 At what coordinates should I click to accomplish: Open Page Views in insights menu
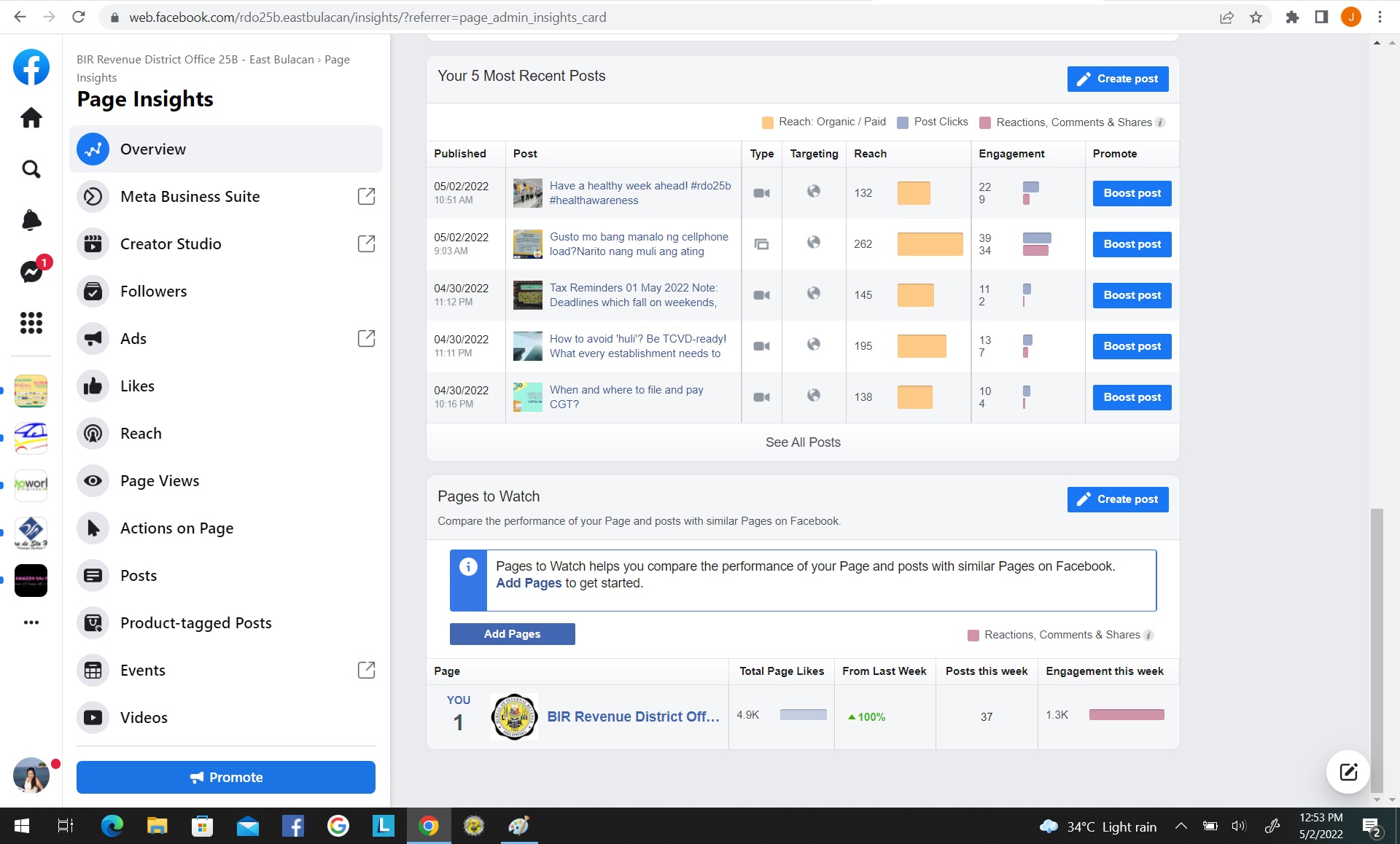(160, 481)
